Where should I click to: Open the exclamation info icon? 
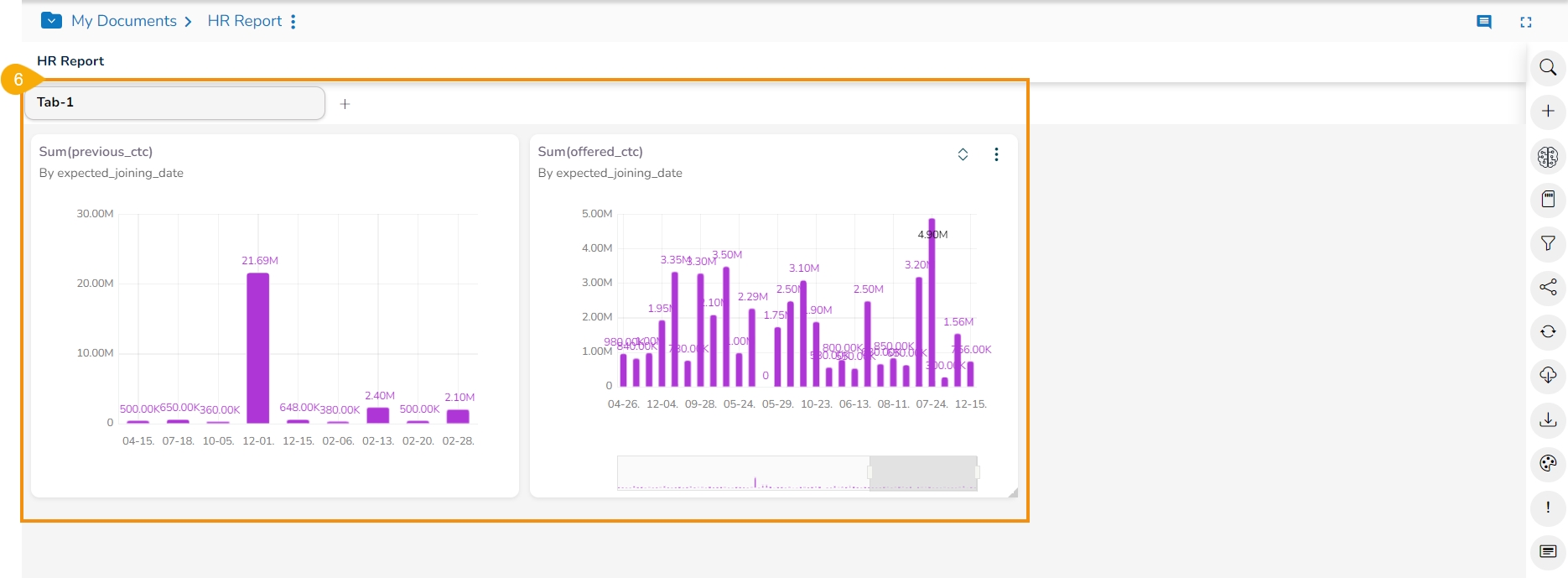pos(1548,508)
